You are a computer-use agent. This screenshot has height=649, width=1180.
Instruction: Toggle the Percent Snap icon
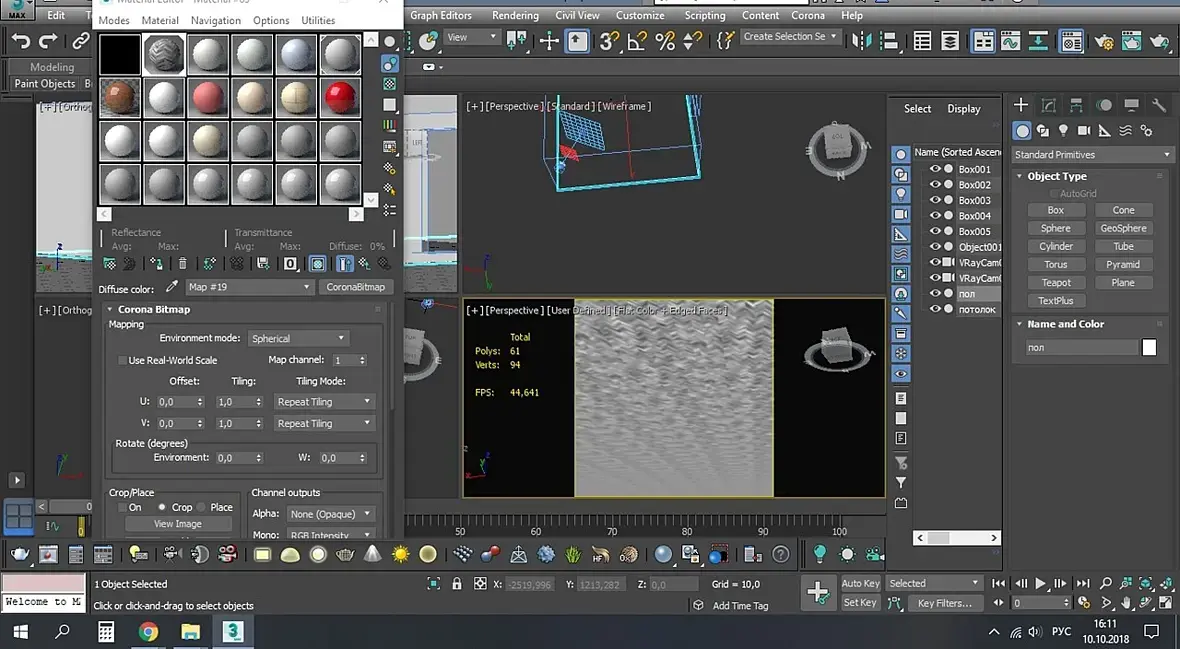click(664, 41)
